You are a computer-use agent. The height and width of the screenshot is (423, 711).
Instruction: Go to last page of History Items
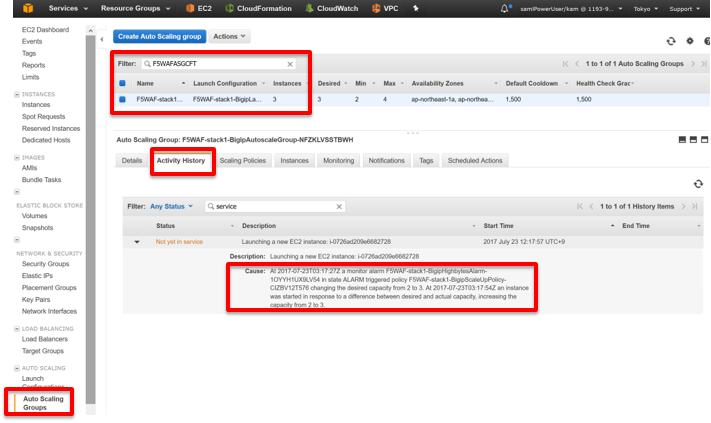click(695, 206)
